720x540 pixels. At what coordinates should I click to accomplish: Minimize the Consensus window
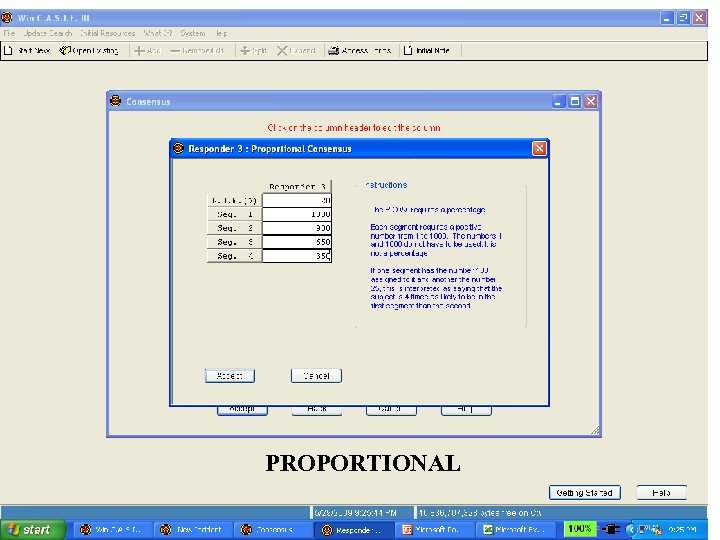(558, 101)
